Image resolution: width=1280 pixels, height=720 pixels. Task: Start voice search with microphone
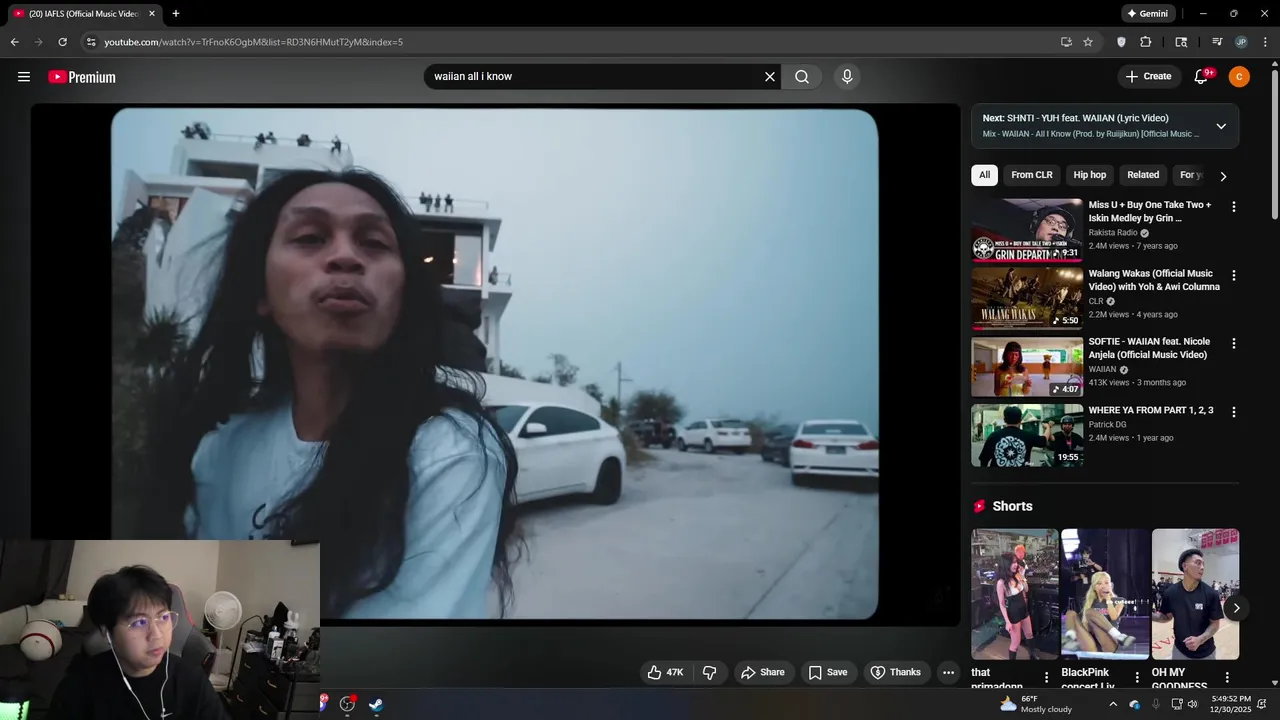(x=847, y=77)
